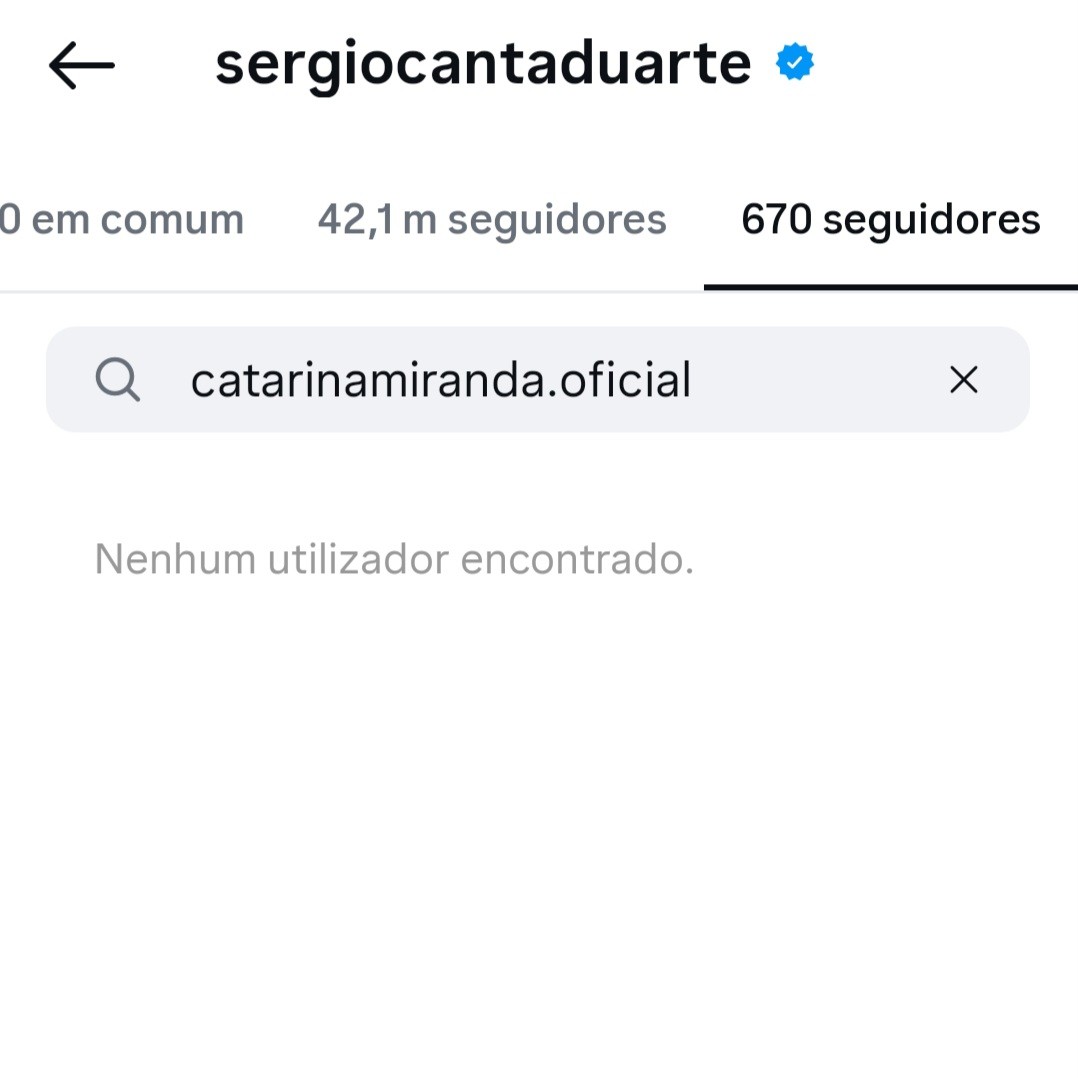Click the blue verified badge icon
The width and height of the screenshot is (1078, 1078).
(795, 64)
